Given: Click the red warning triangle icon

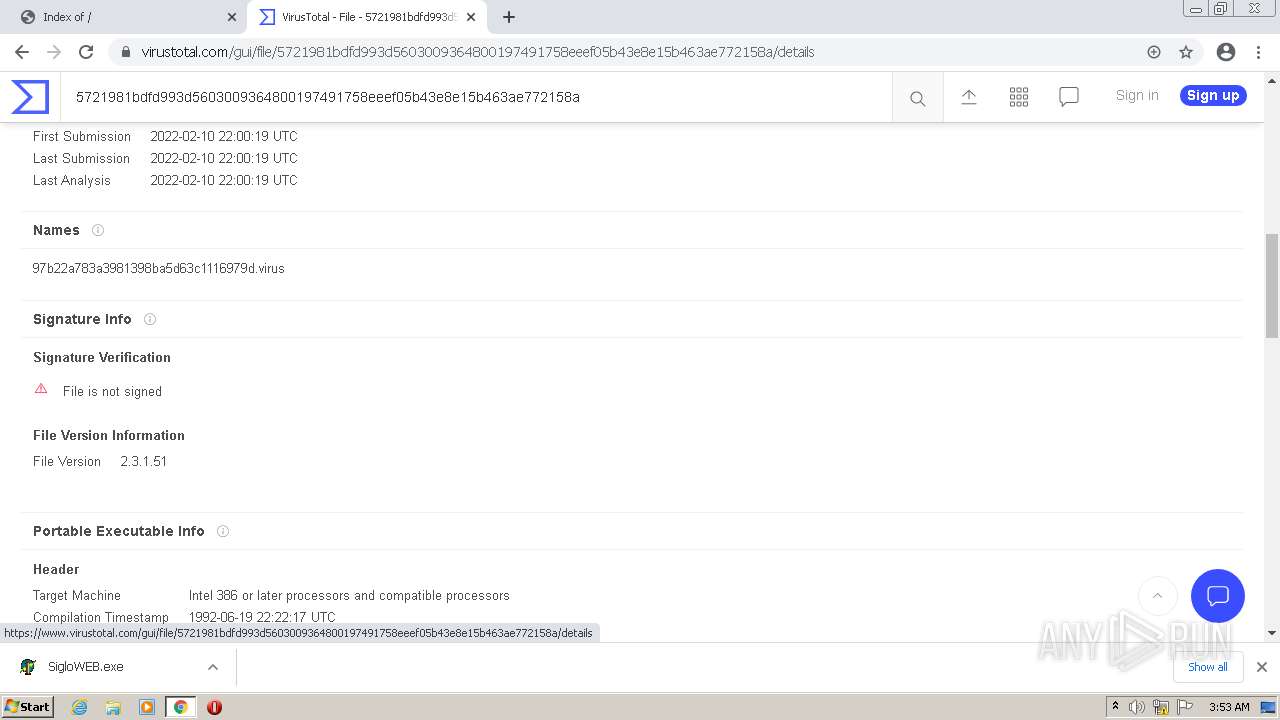Looking at the screenshot, I should (41, 389).
